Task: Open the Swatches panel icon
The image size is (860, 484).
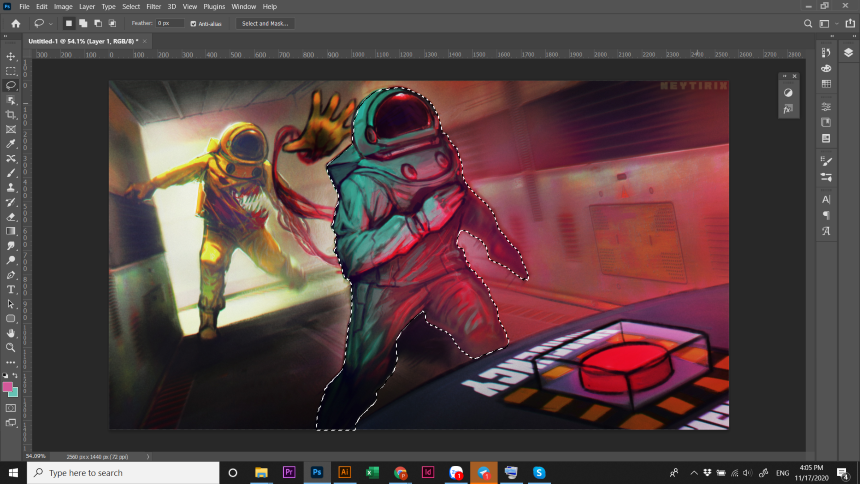Action: point(826,86)
